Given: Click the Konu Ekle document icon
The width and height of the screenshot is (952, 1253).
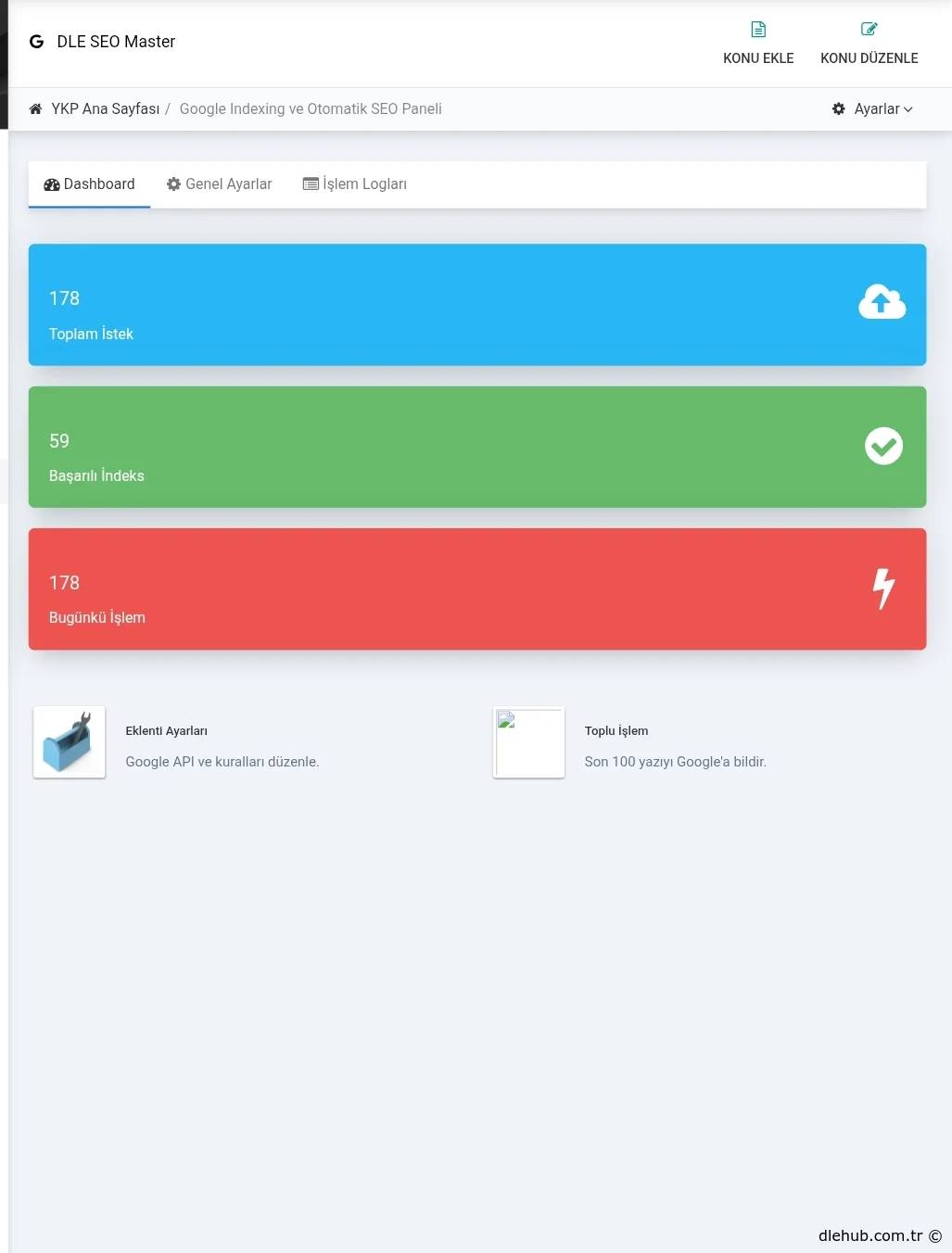Looking at the screenshot, I should [758, 30].
